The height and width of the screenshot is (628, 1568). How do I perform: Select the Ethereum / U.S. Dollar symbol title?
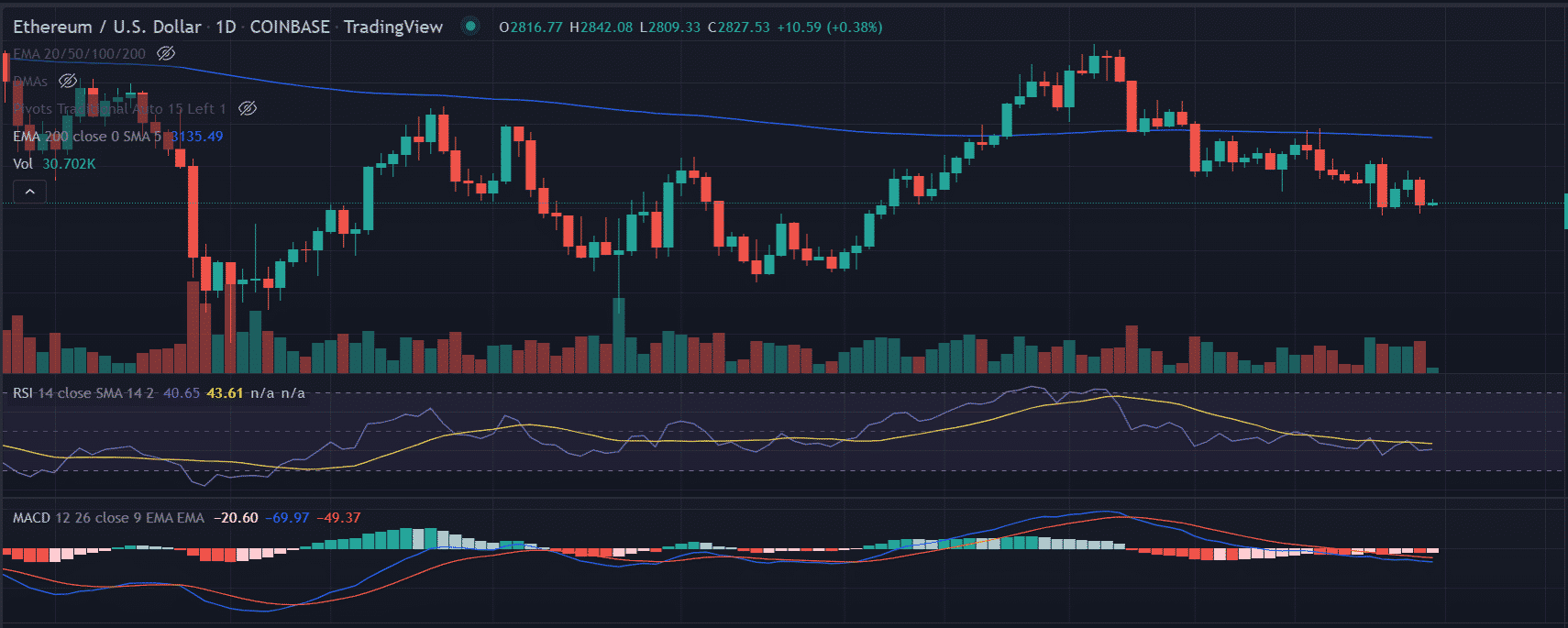pos(106,28)
